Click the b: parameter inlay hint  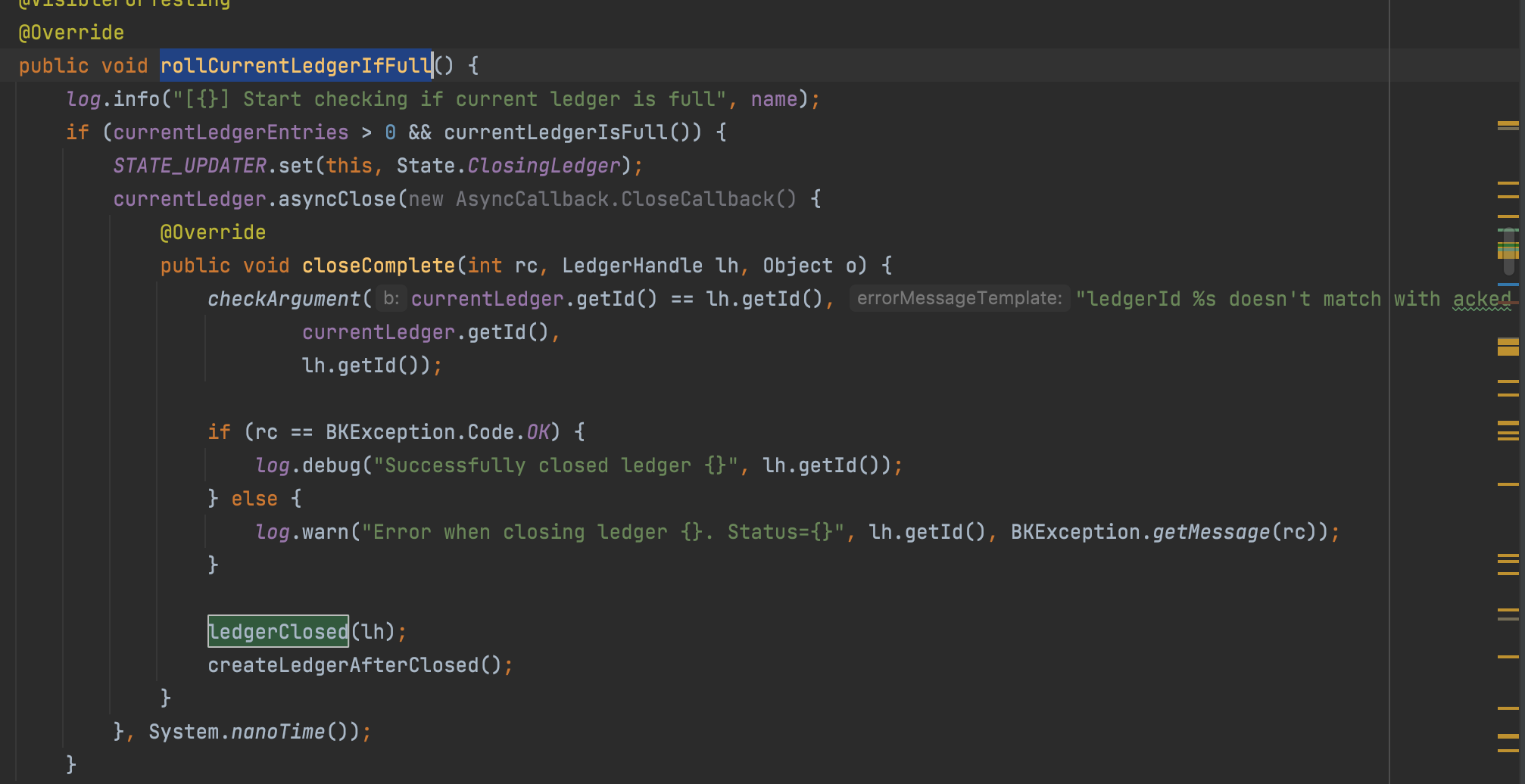(x=391, y=298)
